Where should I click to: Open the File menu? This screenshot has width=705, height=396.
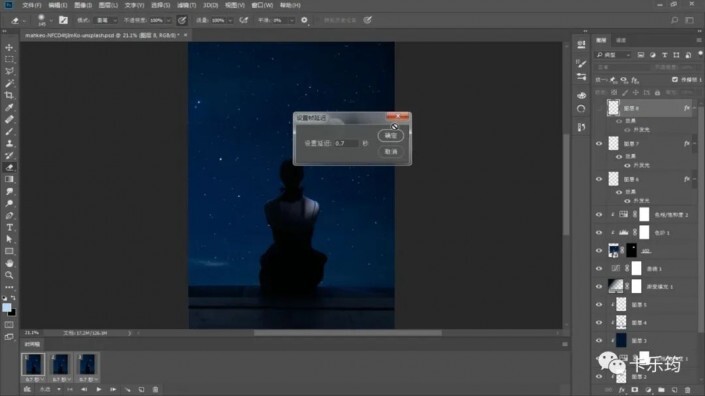click(31, 5)
